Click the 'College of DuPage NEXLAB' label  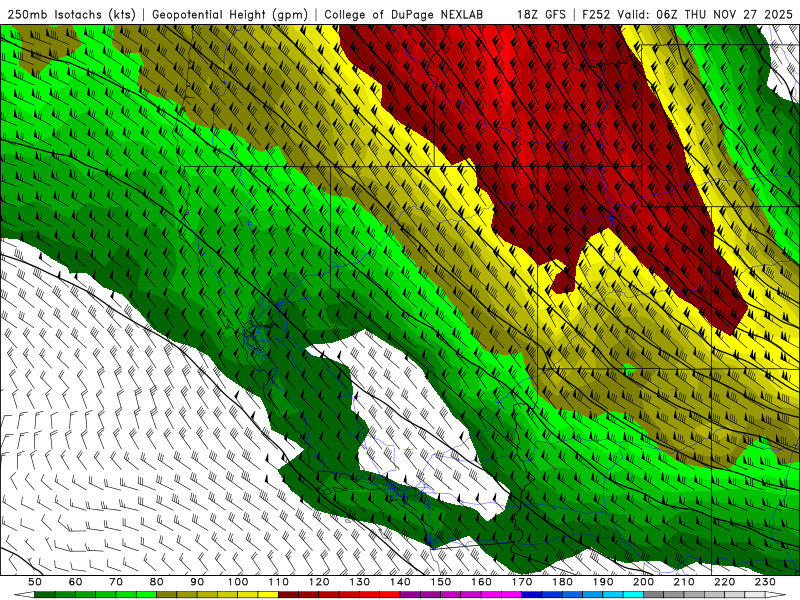coord(404,14)
